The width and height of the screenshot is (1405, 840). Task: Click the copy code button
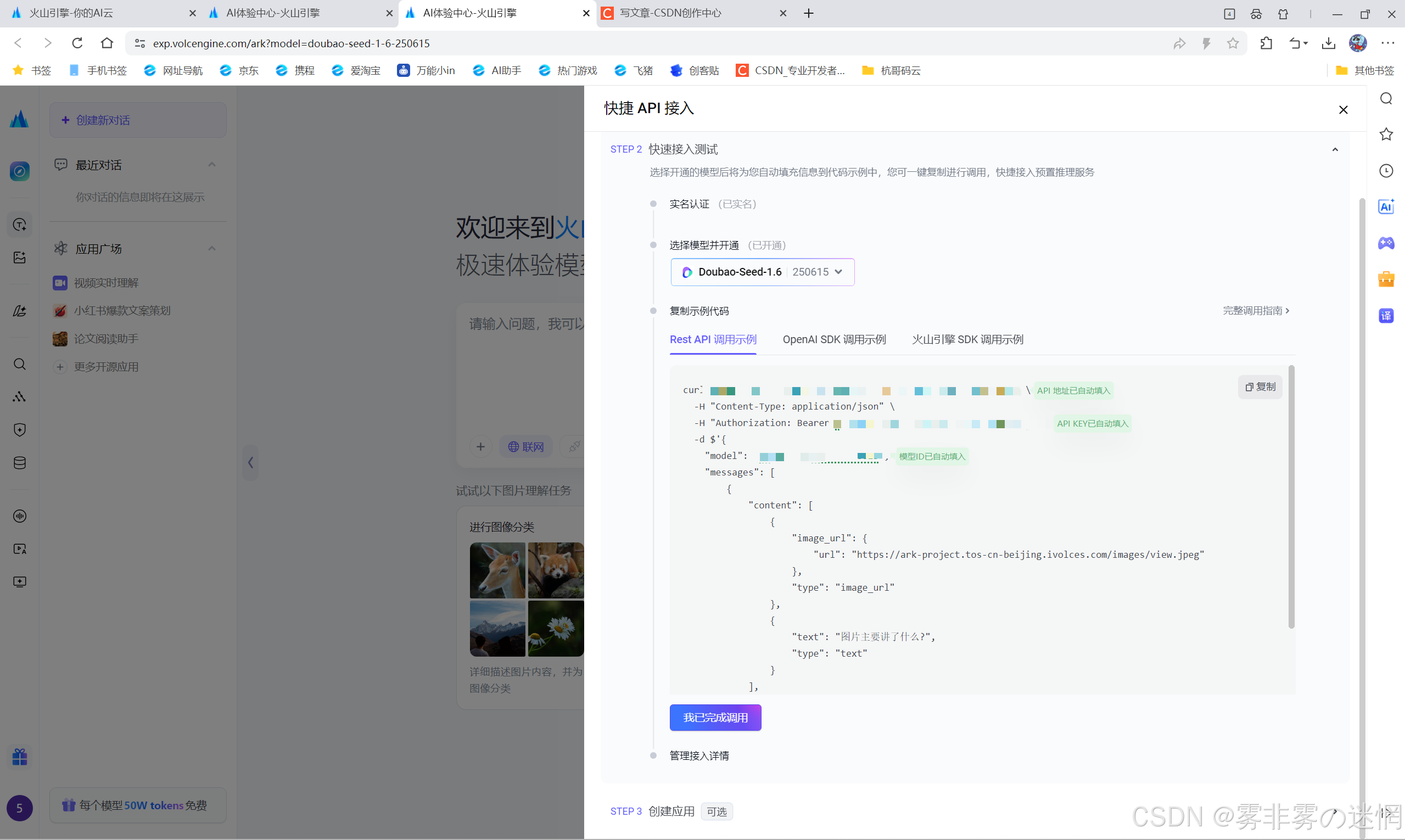[x=1260, y=387]
